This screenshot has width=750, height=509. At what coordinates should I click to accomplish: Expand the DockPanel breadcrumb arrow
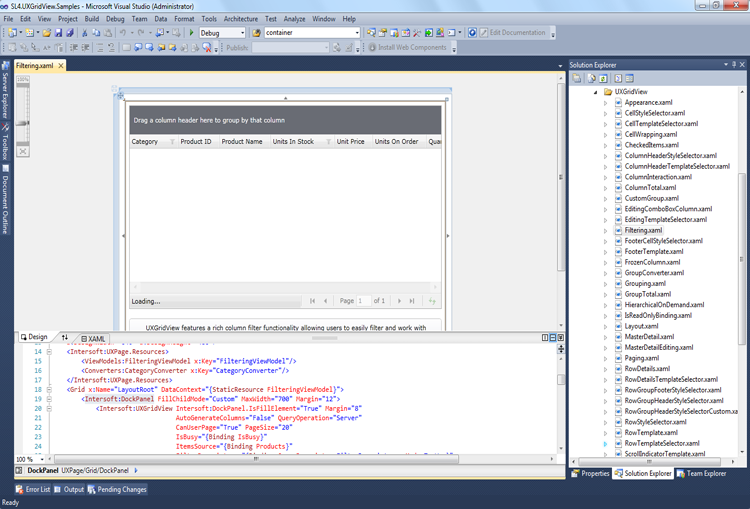coord(136,471)
